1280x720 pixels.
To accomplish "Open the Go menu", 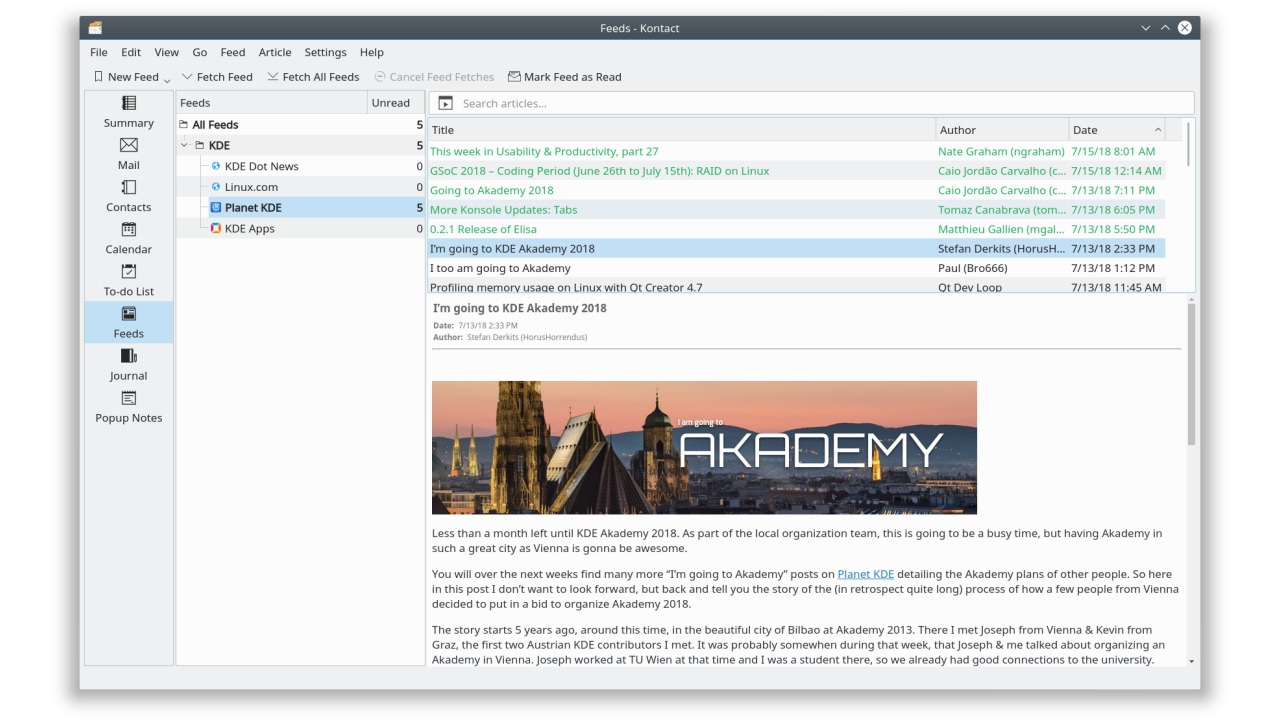I will [x=200, y=52].
